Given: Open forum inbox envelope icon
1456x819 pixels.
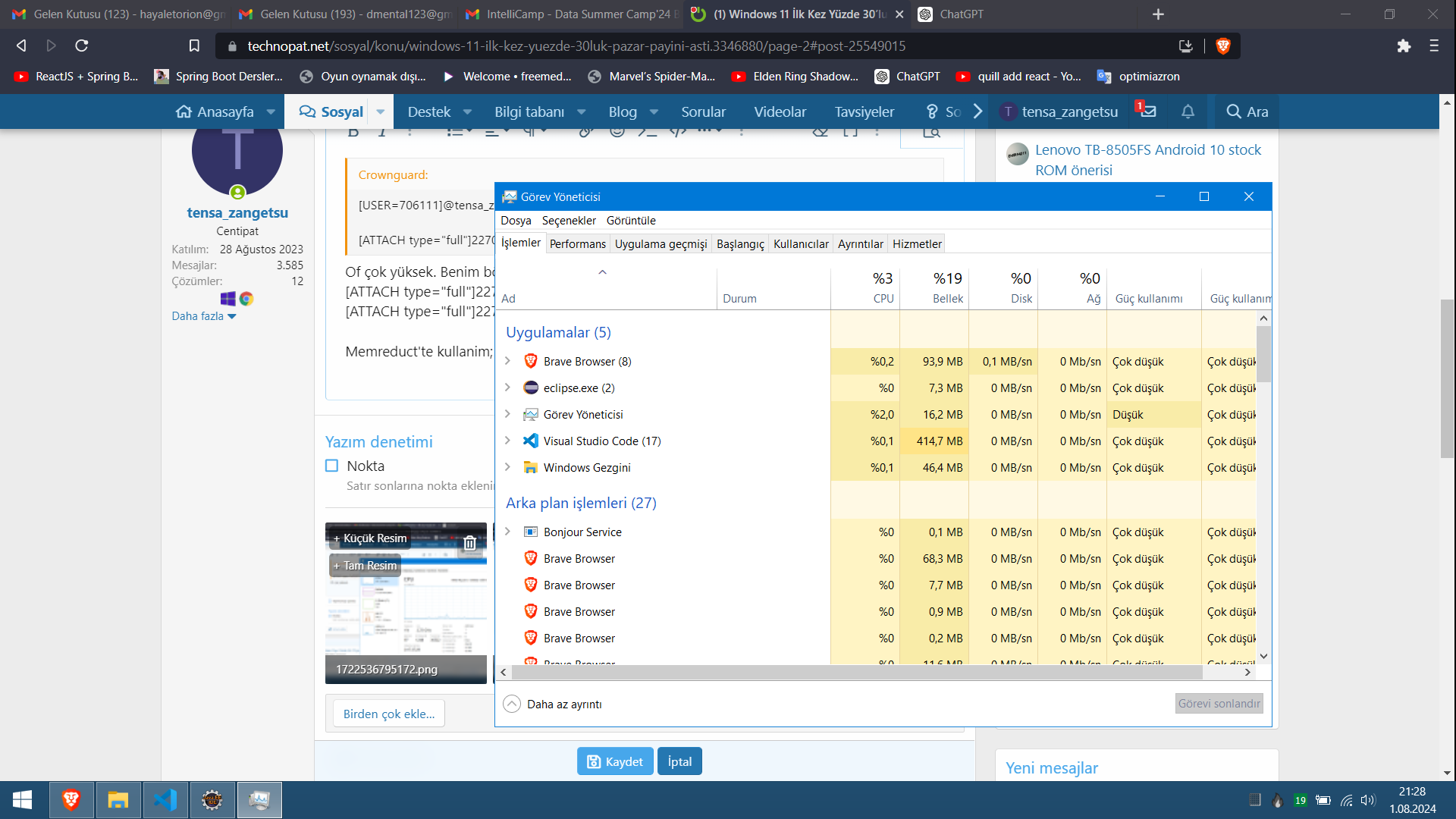Looking at the screenshot, I should click(x=1148, y=111).
